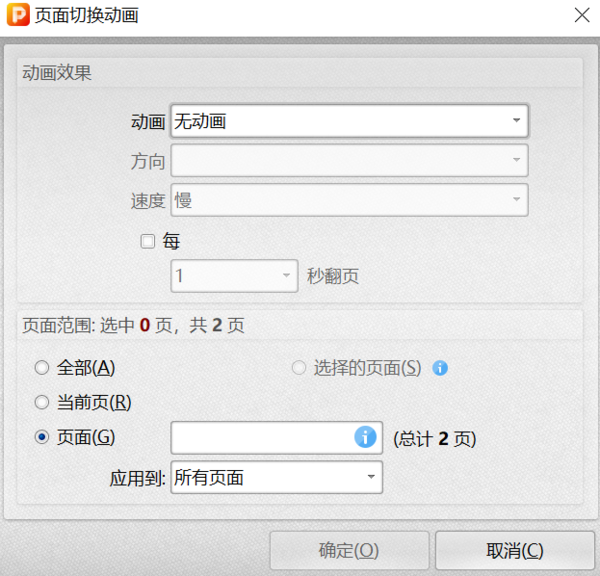The height and width of the screenshot is (576, 600).
Task: Open the 速度 dropdown showing 慢
Action: click(349, 200)
